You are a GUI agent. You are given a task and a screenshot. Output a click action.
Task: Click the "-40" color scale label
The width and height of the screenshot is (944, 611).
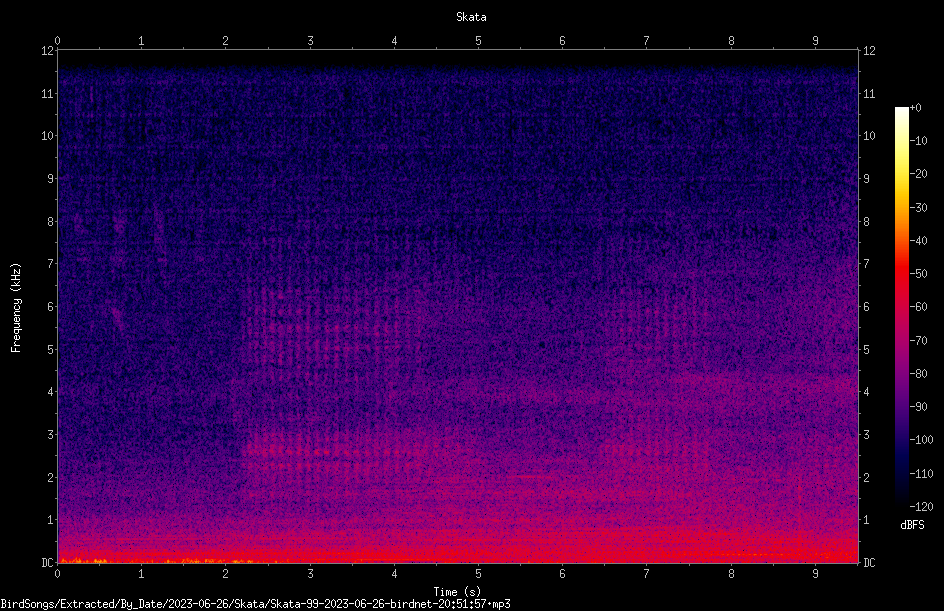918,241
